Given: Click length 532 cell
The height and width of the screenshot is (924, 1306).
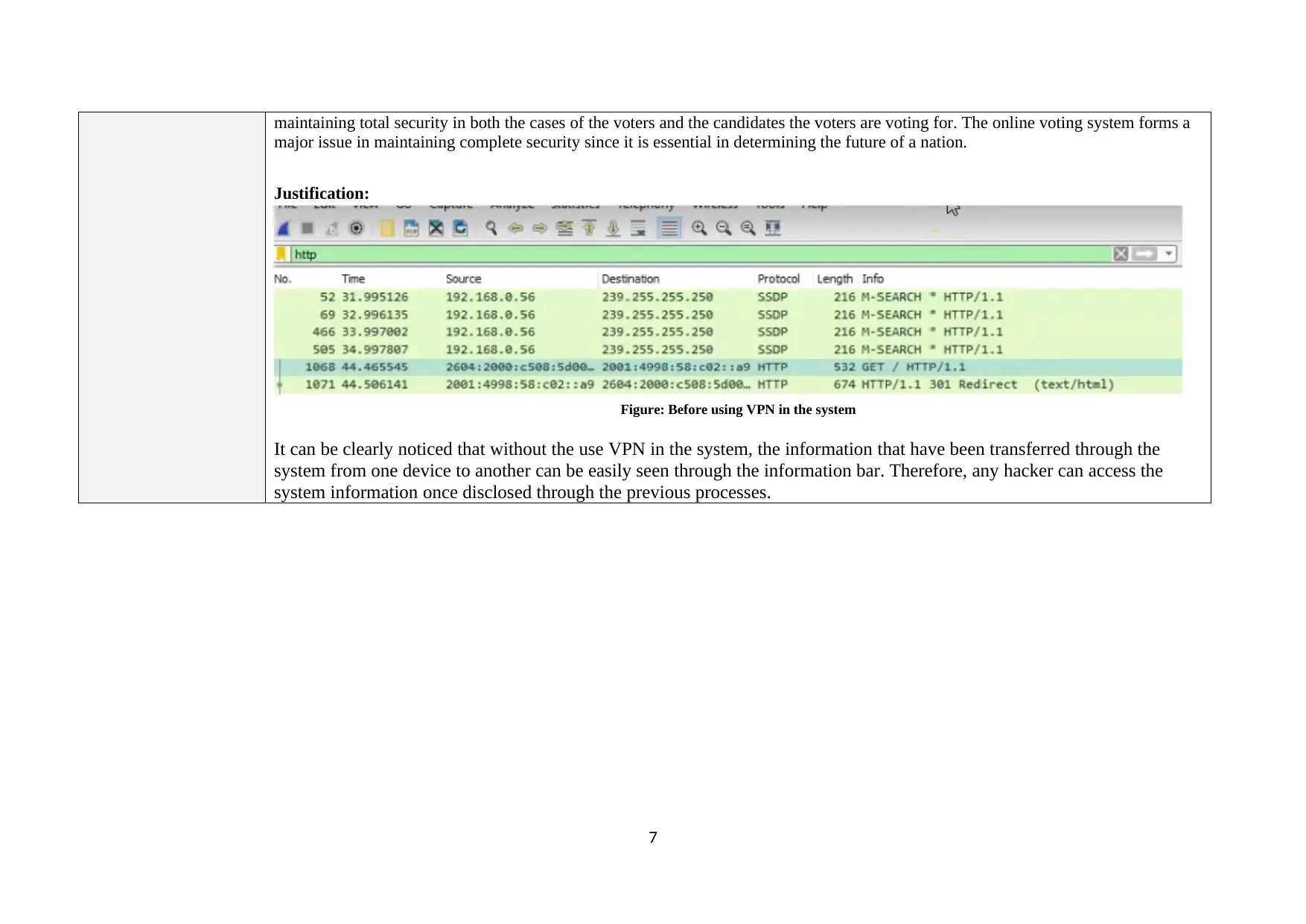Looking at the screenshot, I should tap(844, 367).
